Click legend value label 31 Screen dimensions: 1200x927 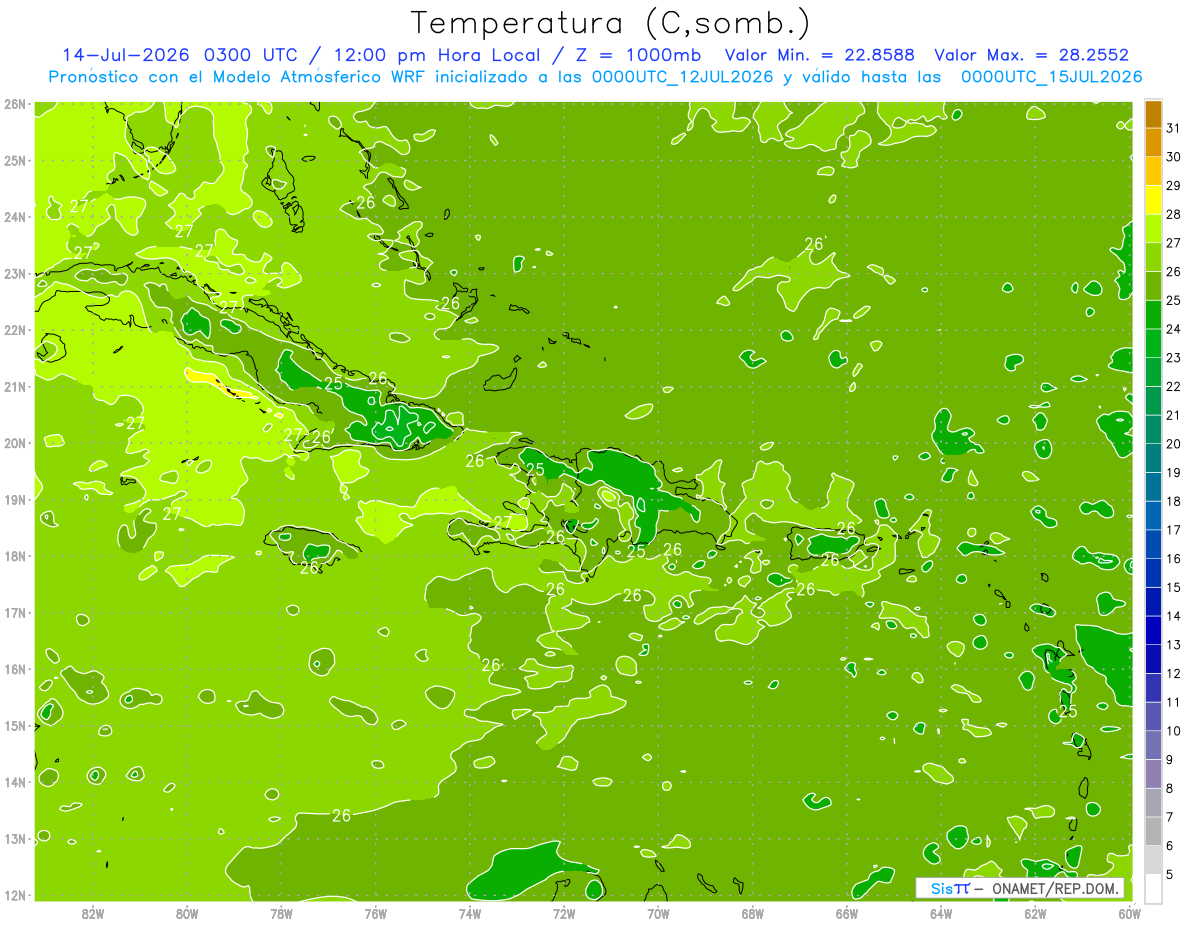(1174, 127)
